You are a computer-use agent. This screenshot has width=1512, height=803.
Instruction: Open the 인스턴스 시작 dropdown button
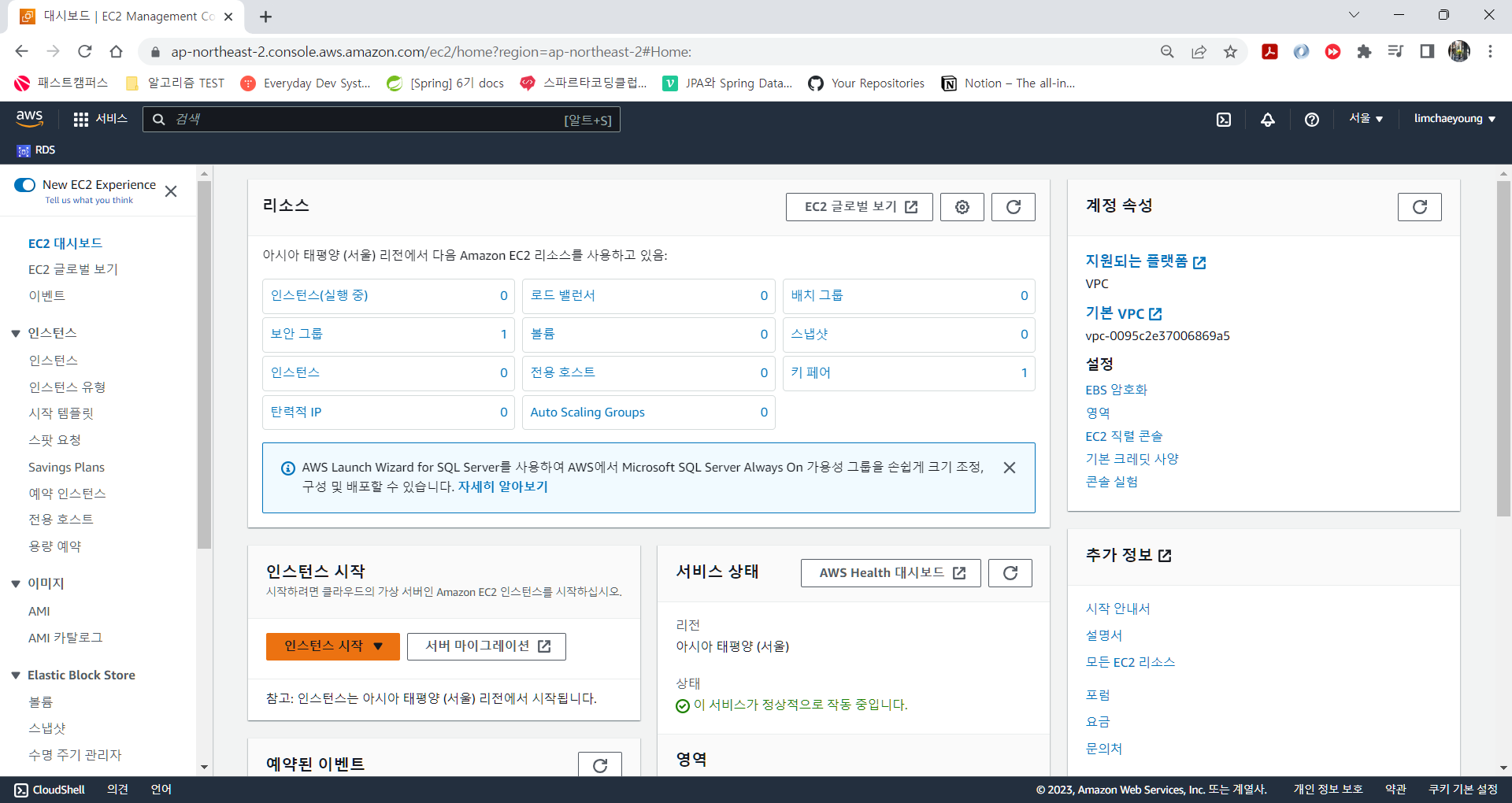[x=332, y=646]
